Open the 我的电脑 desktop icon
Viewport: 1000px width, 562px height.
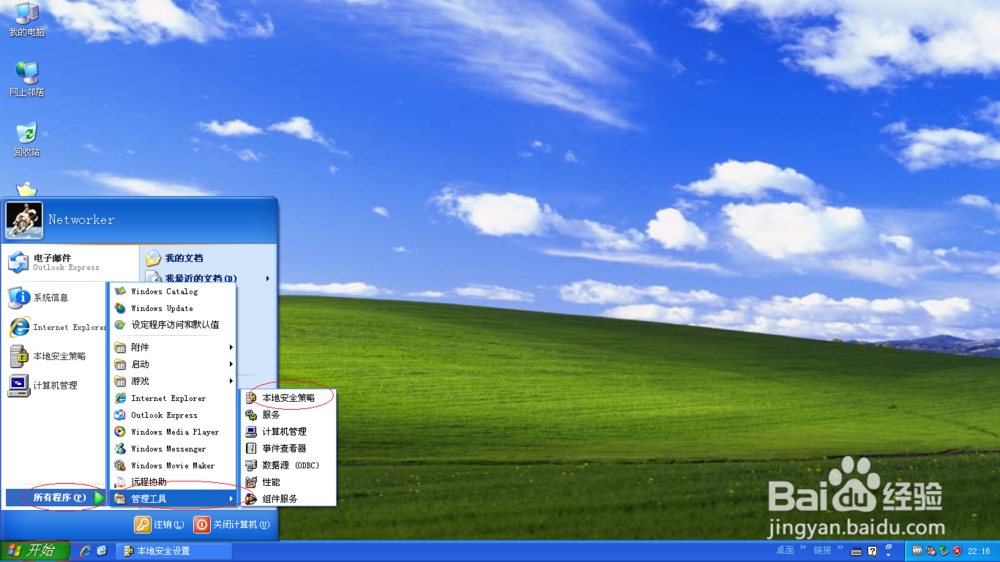(x=27, y=19)
